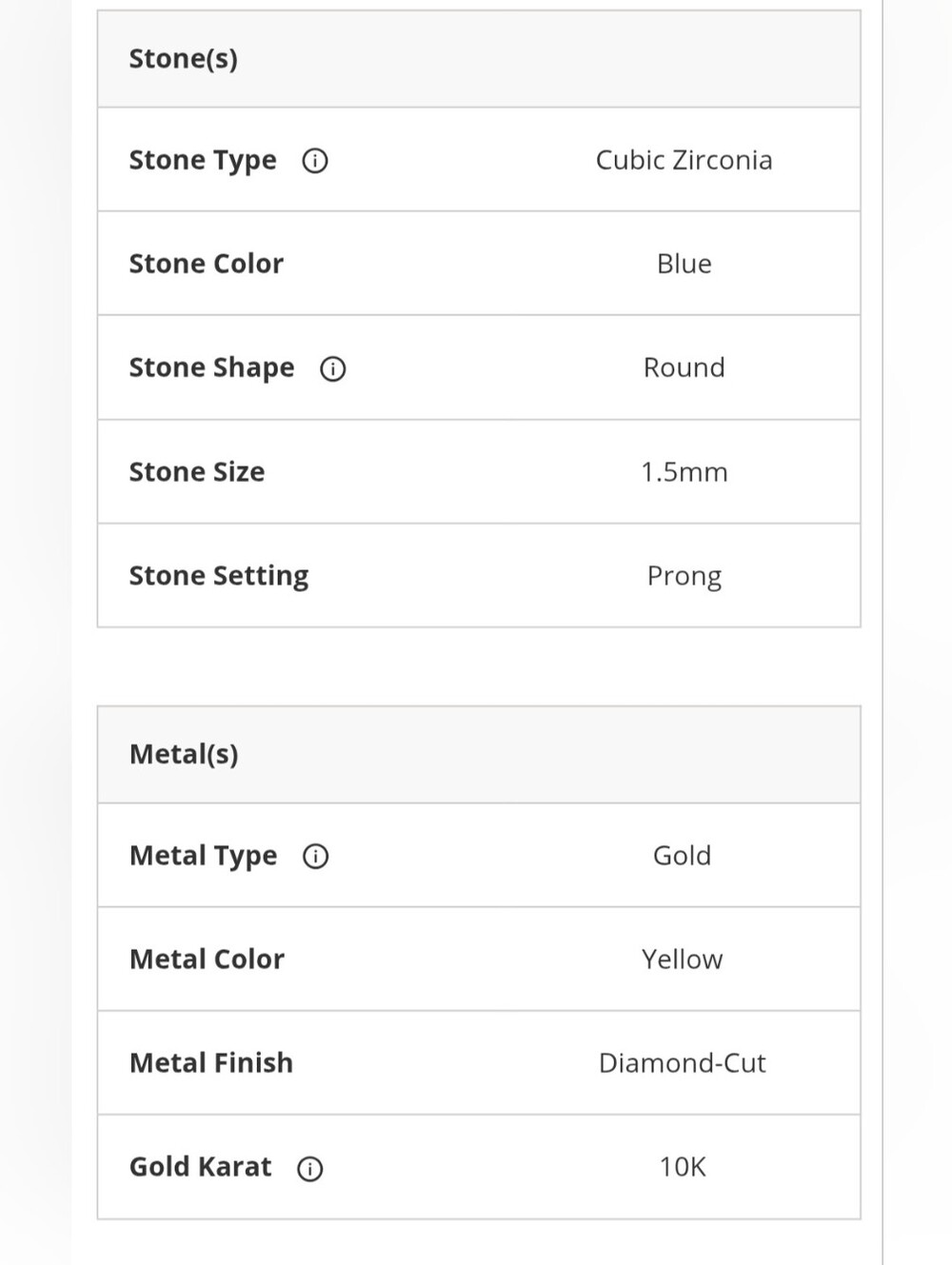
Task: Select the Prong setting value
Action: coord(684,577)
